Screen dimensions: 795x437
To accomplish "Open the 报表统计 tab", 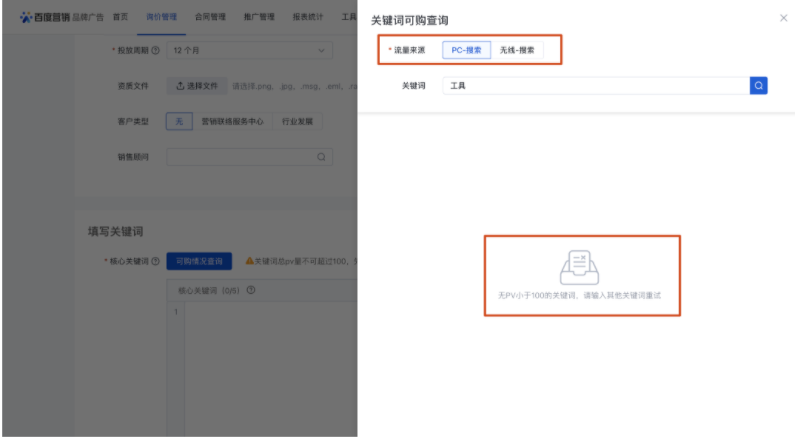I will coord(307,17).
